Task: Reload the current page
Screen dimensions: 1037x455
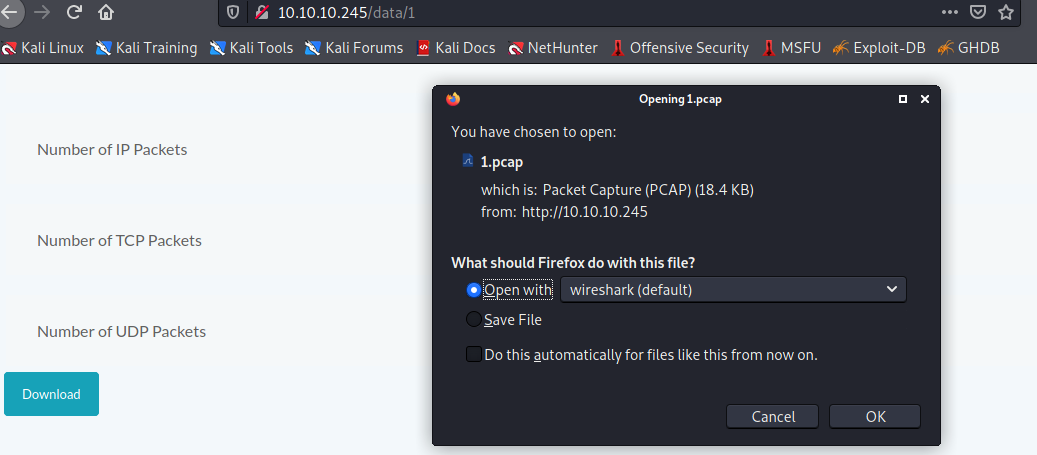Action: point(74,13)
